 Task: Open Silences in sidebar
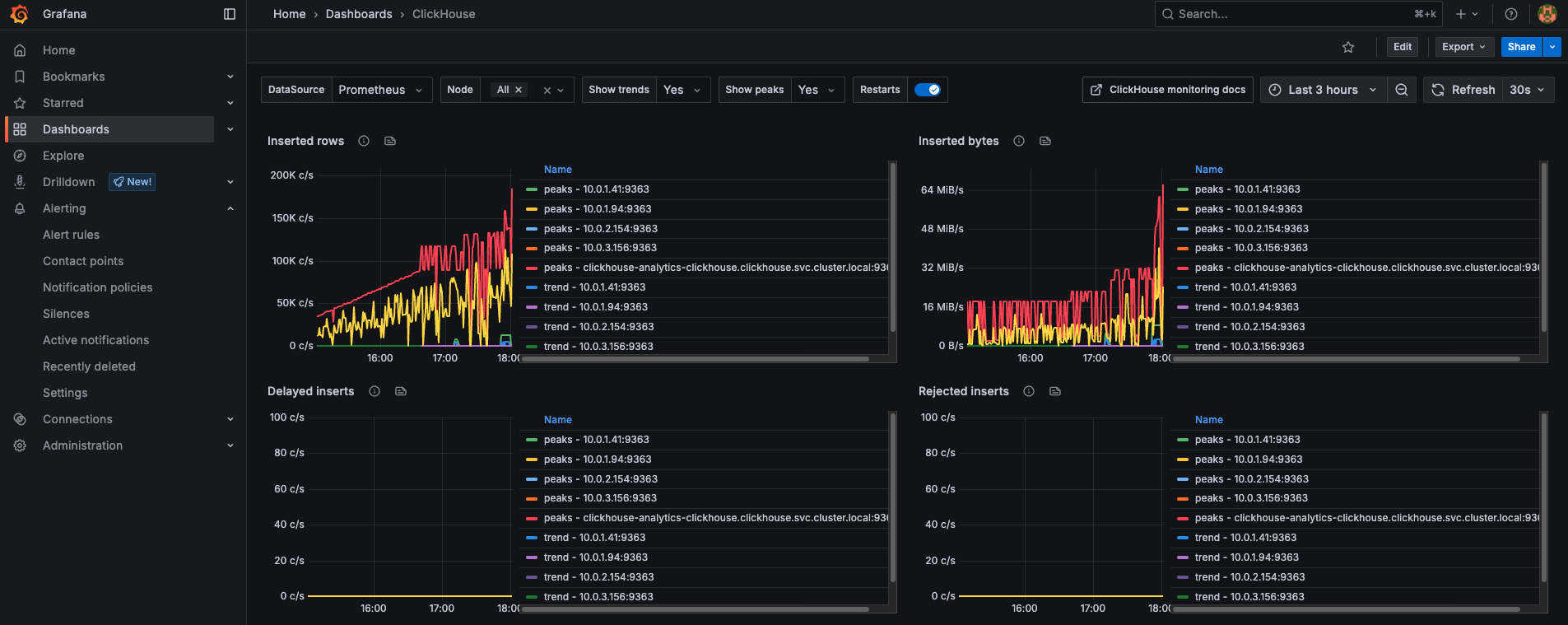click(66, 314)
